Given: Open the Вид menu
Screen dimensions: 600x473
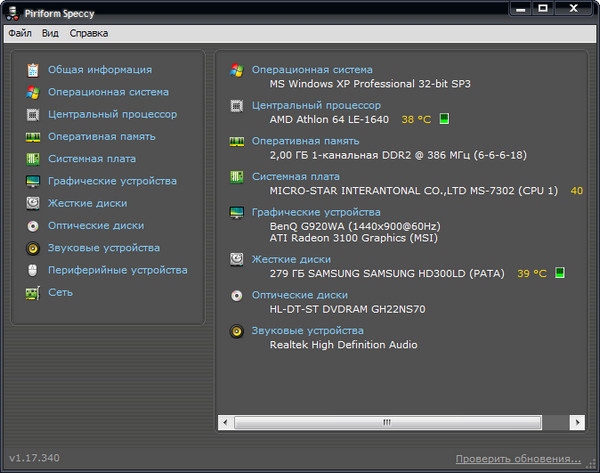Looking at the screenshot, I should pos(50,33).
